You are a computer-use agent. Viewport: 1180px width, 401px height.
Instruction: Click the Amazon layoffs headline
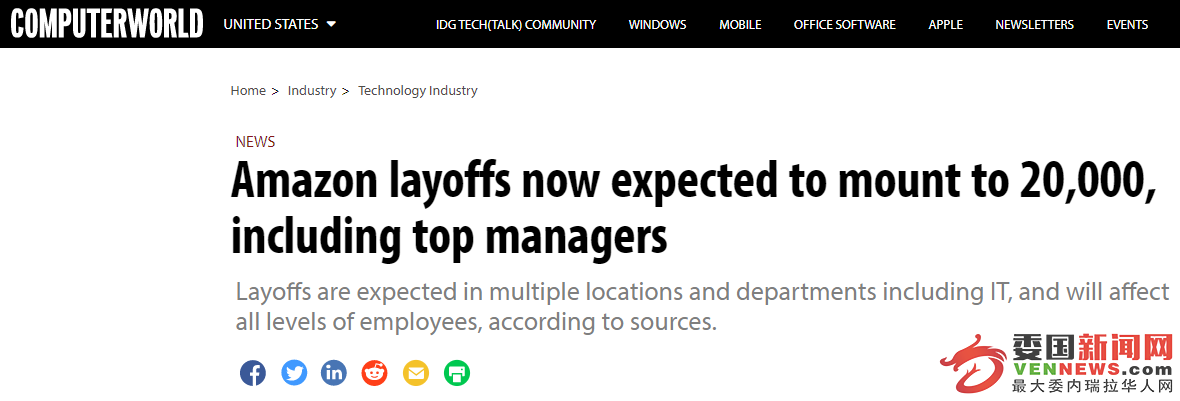[693, 208]
